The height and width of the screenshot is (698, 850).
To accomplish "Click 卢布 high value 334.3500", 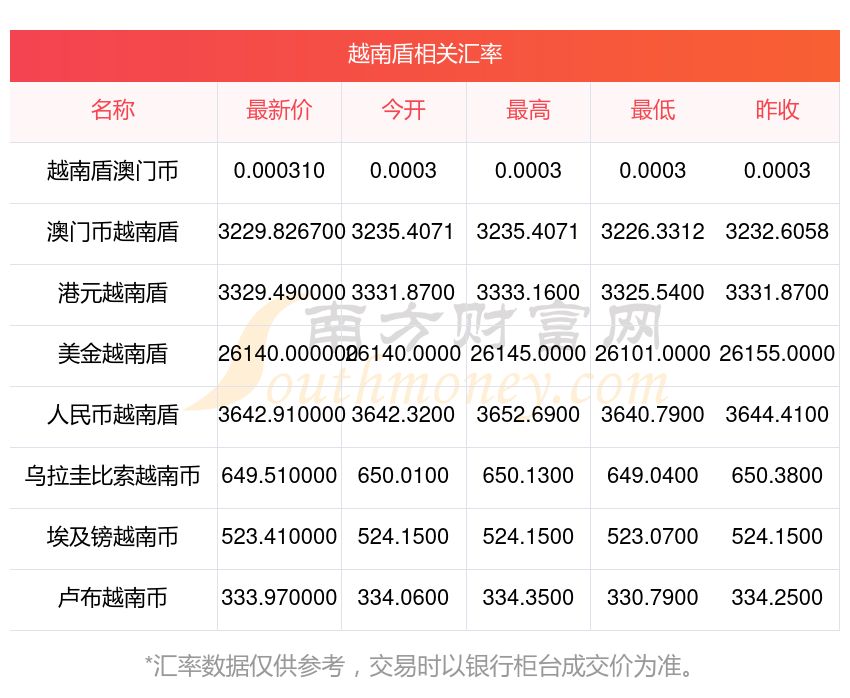I will coord(528,597).
